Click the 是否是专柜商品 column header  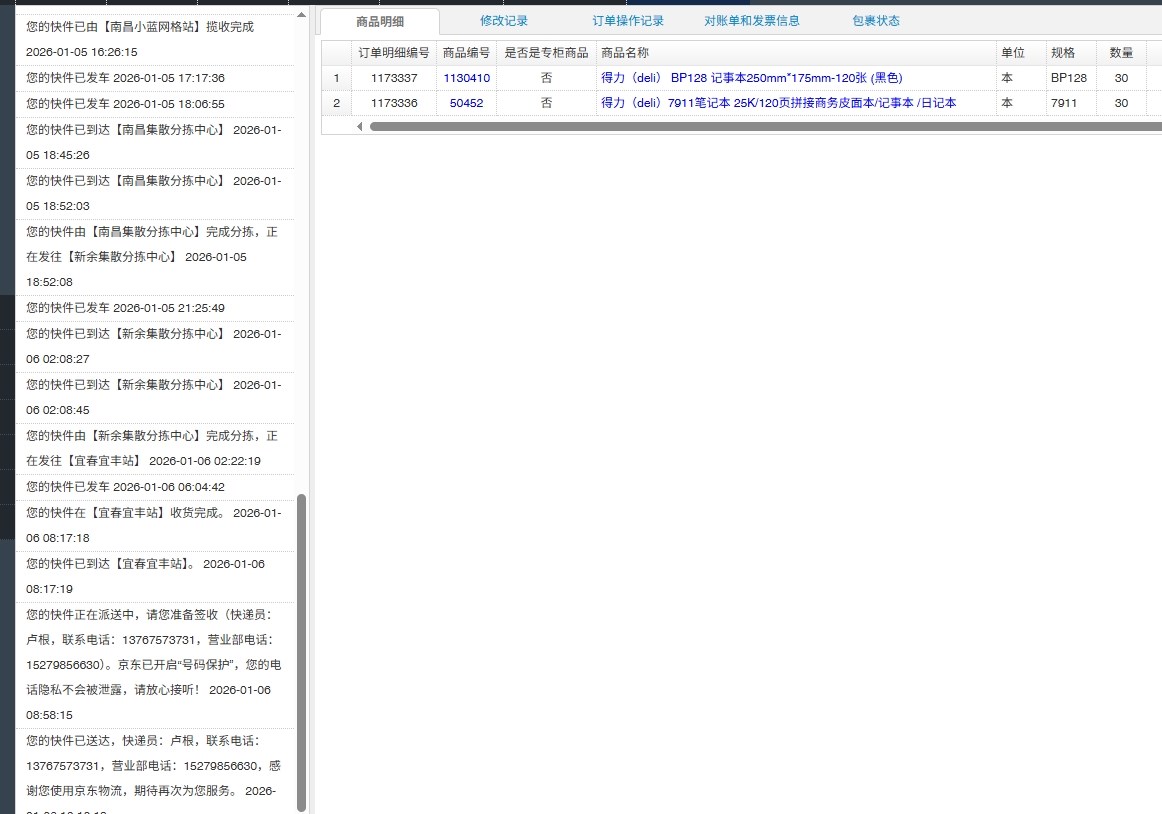coord(546,53)
